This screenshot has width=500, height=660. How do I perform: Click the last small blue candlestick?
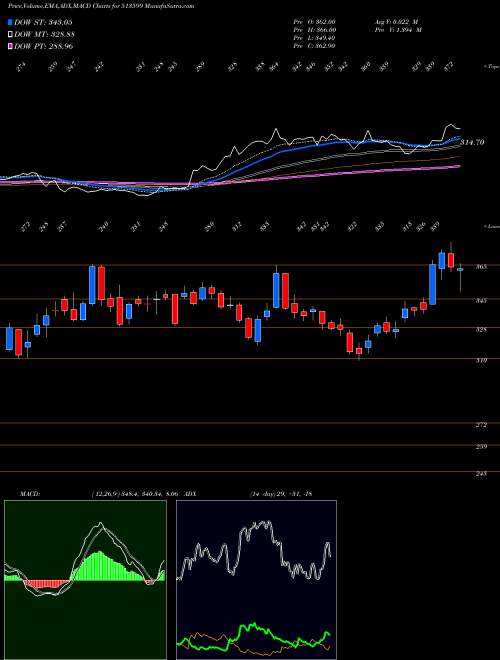[x=460, y=269]
